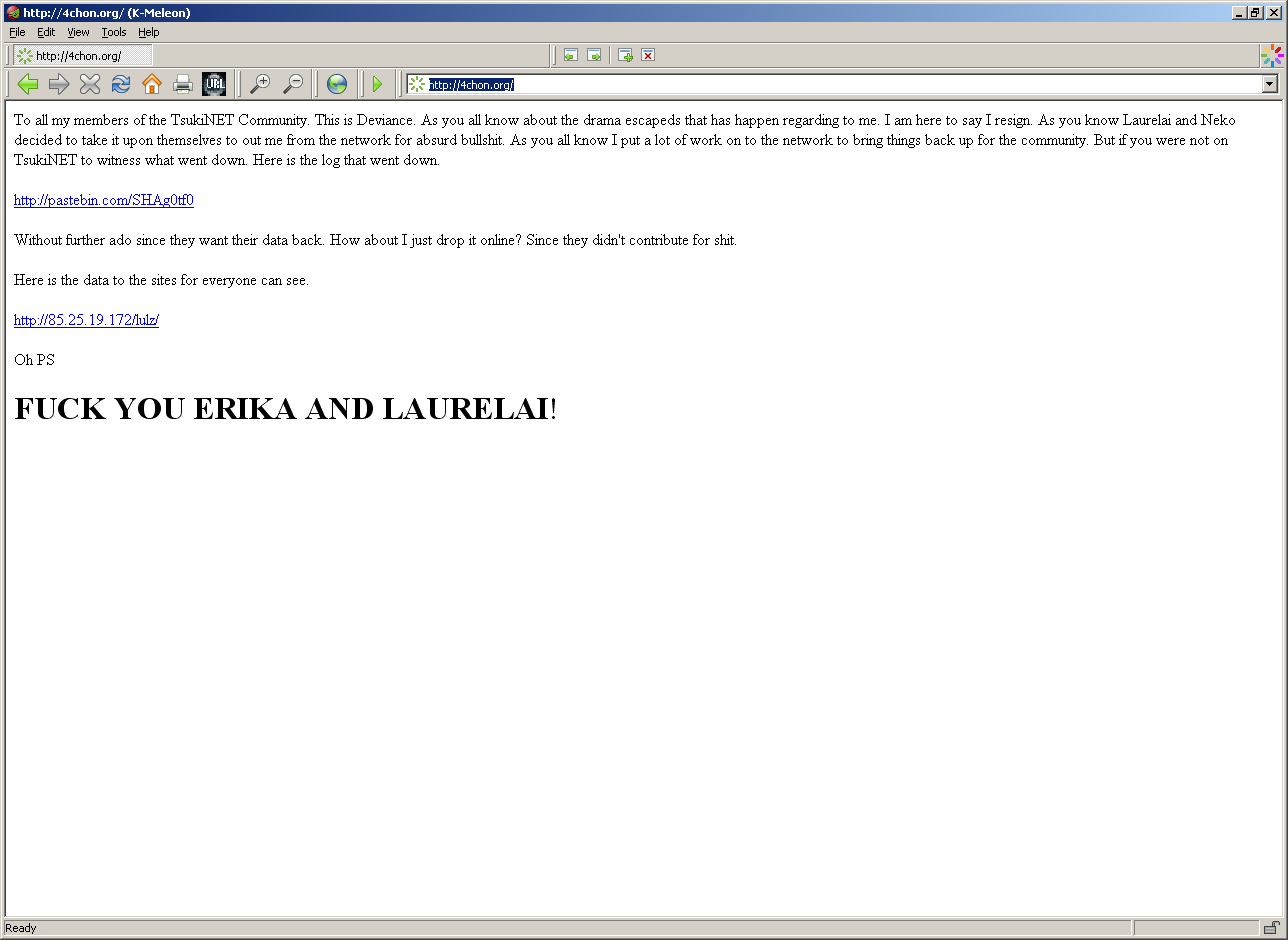Click the Forward arrow button
Viewport: 1288px width, 940px height.
pos(59,84)
